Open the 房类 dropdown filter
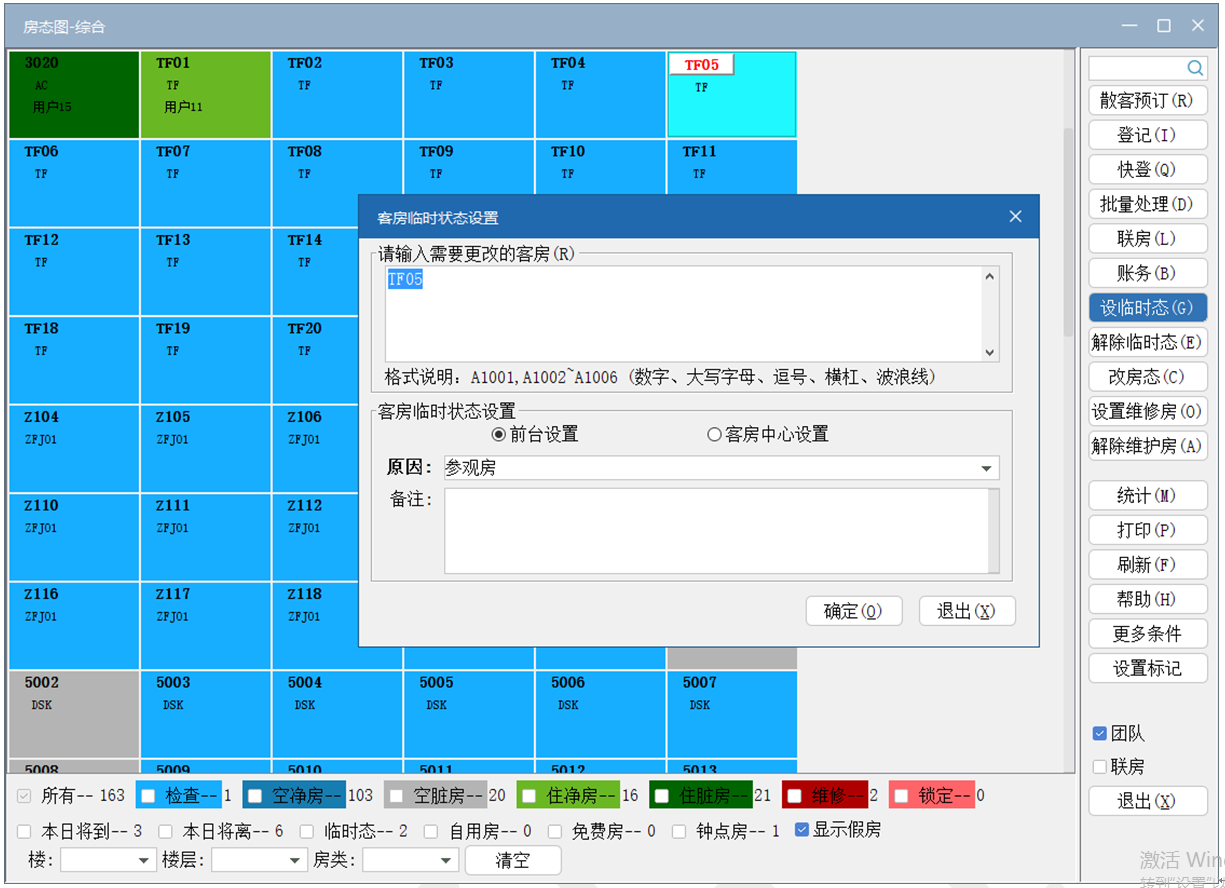Viewport: 1225px width, 888px height. point(446,860)
